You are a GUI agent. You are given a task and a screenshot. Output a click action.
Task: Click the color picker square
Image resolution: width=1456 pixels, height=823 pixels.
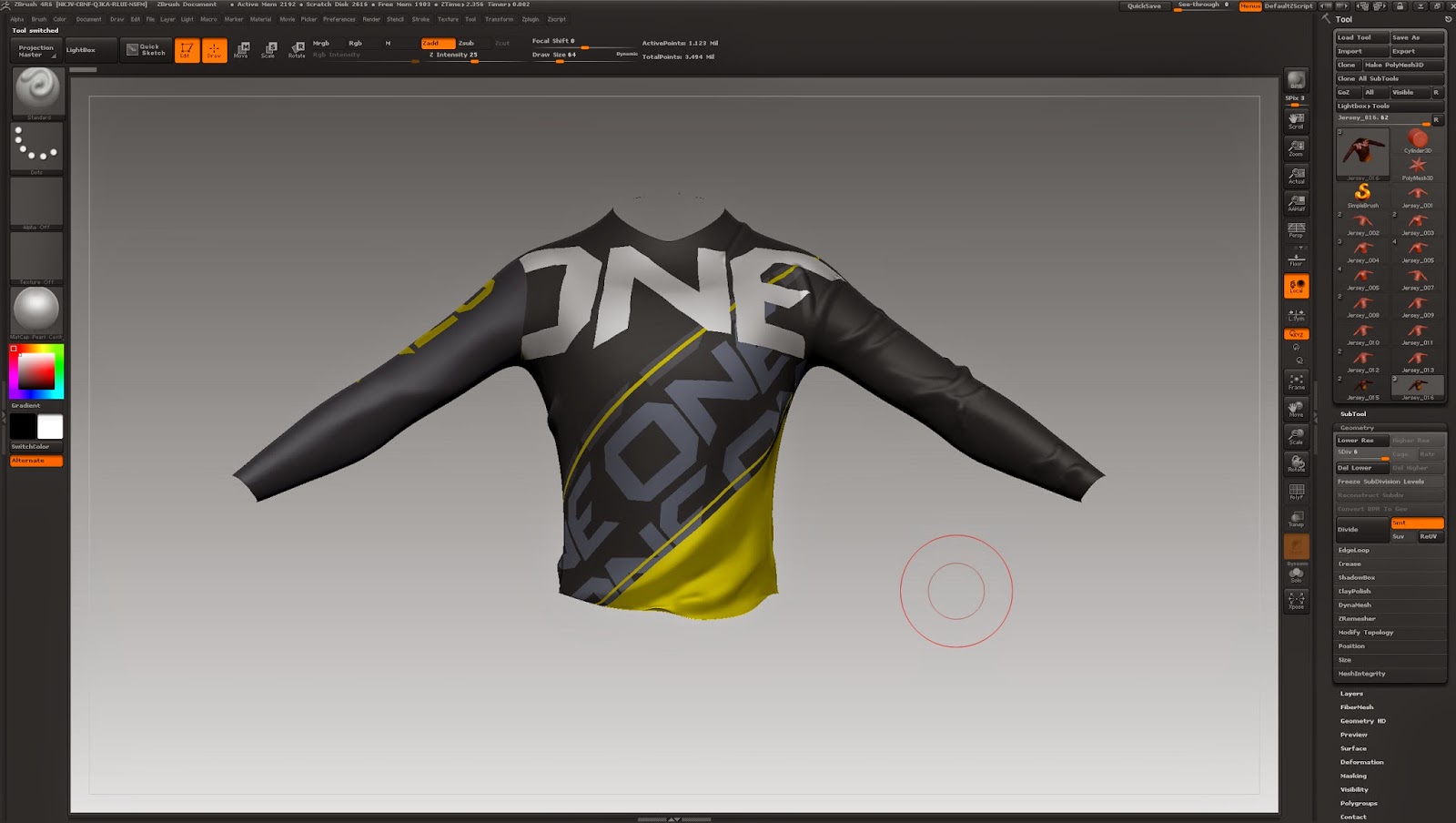[x=36, y=371]
